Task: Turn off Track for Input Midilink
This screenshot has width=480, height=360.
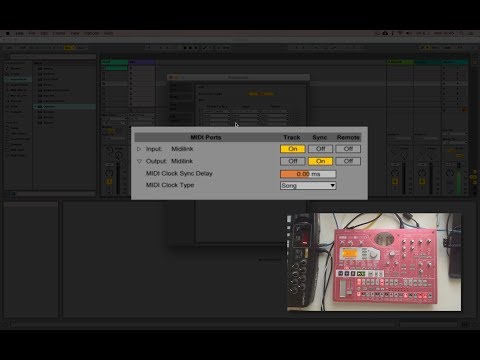Action: click(293, 149)
